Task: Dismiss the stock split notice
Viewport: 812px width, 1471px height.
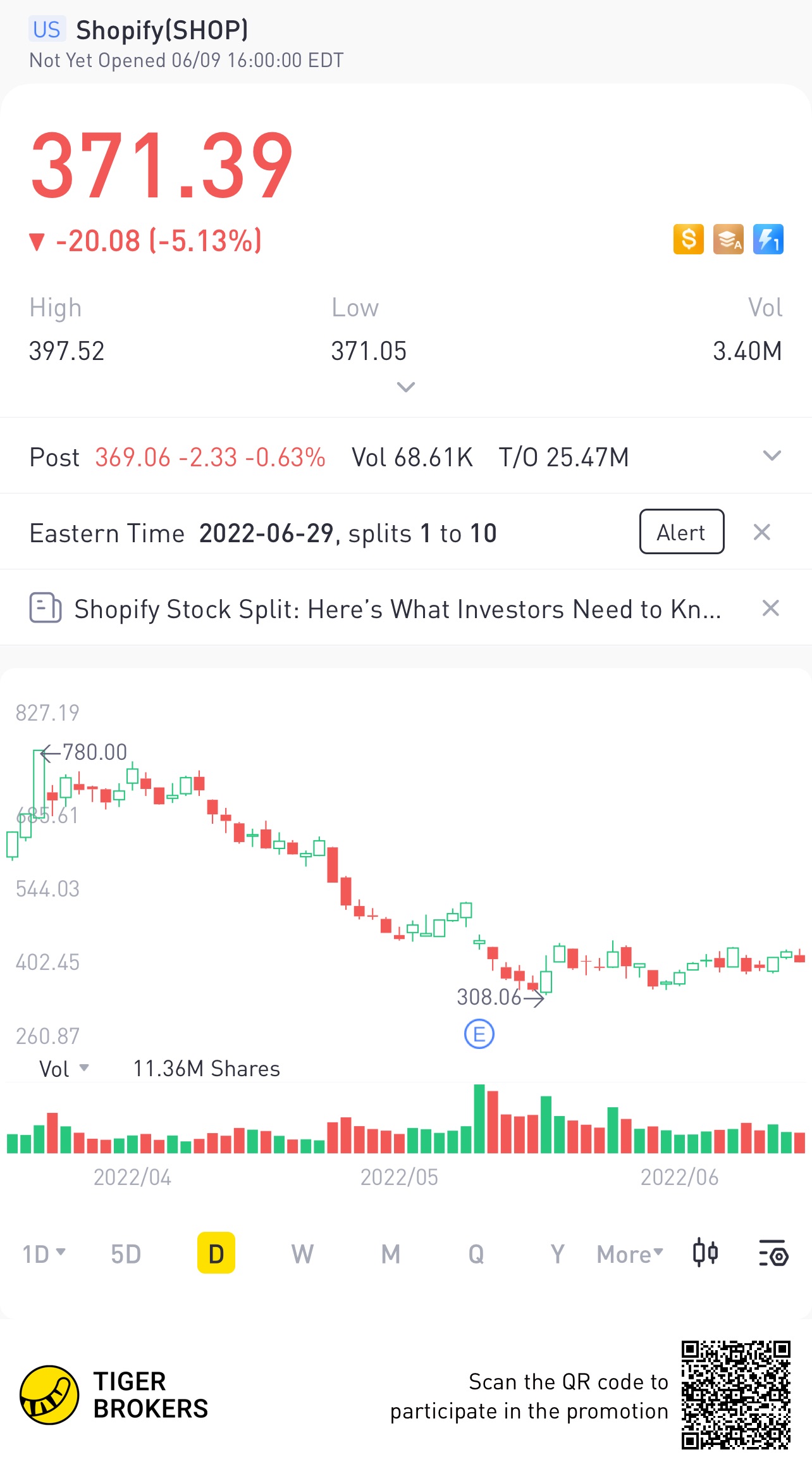Action: pyautogui.click(x=762, y=532)
